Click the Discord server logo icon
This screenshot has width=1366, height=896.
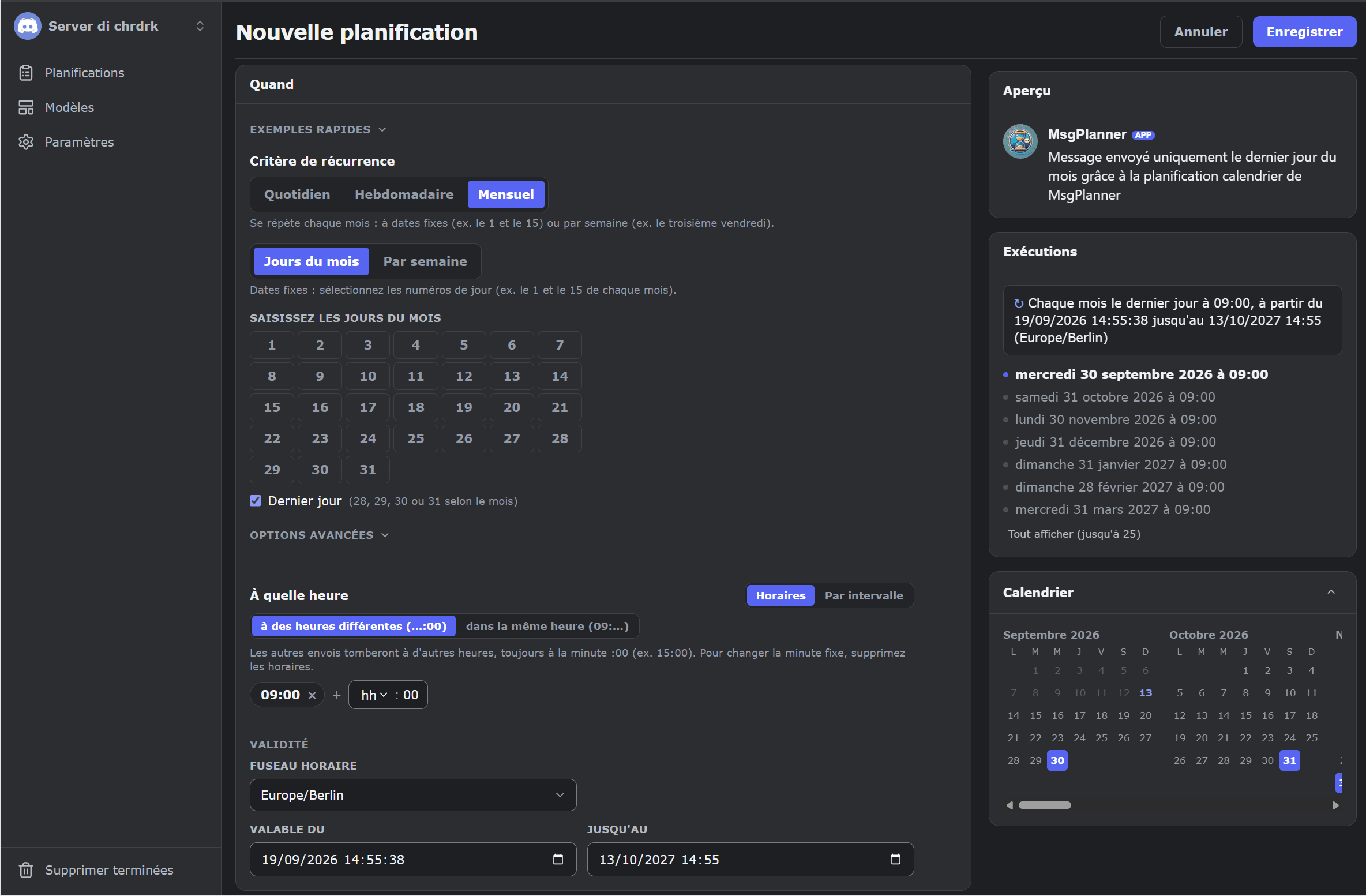point(27,26)
